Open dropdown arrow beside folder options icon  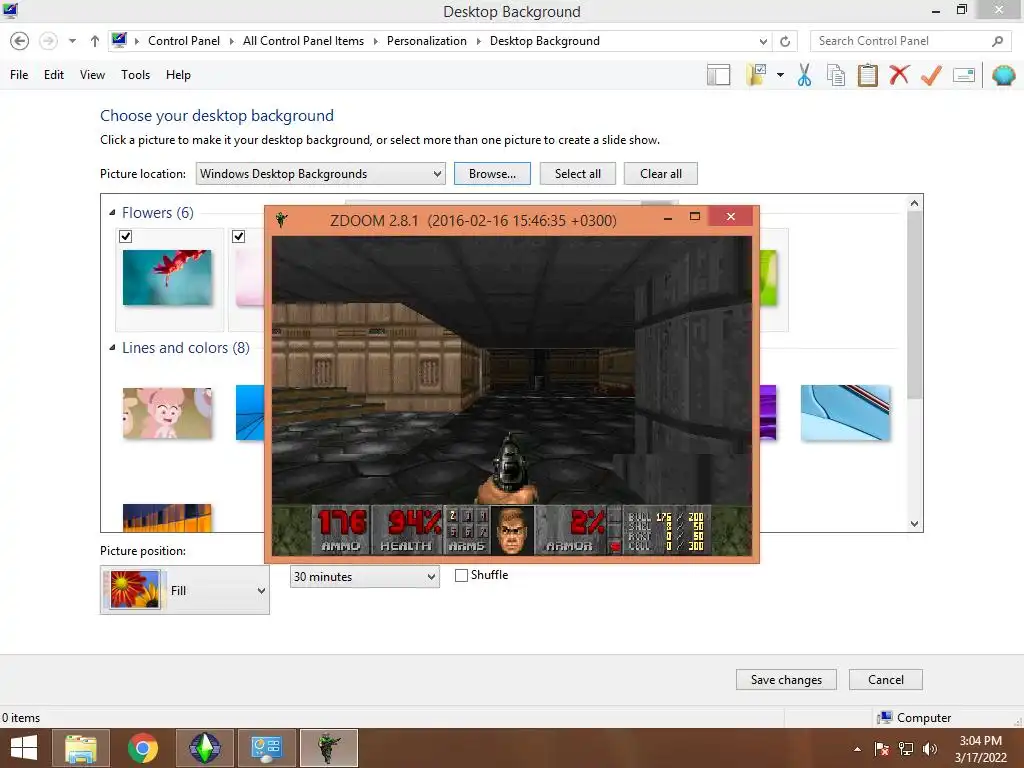pos(780,75)
